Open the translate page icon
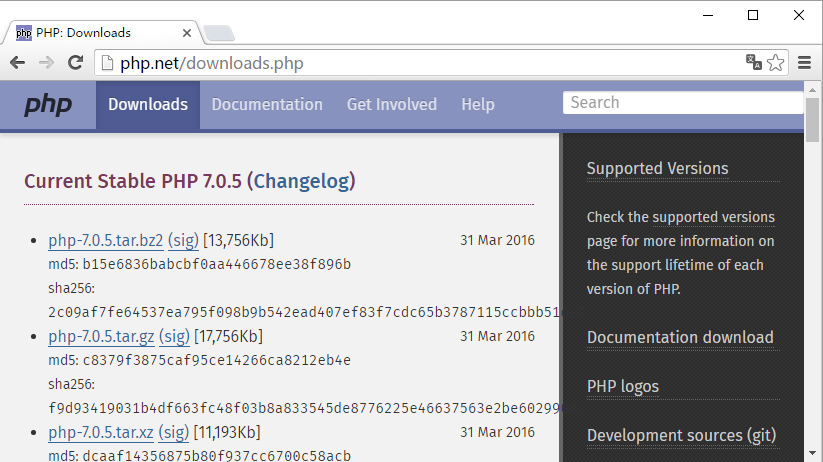823x462 pixels. pos(754,62)
